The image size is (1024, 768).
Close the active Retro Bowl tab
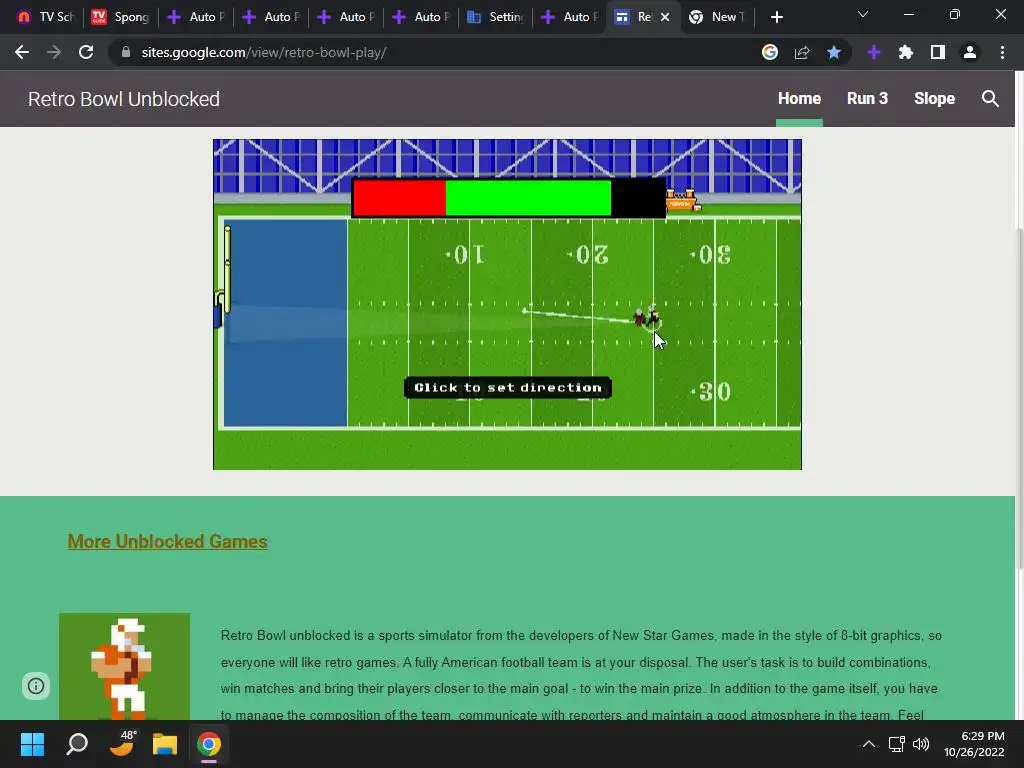point(665,17)
